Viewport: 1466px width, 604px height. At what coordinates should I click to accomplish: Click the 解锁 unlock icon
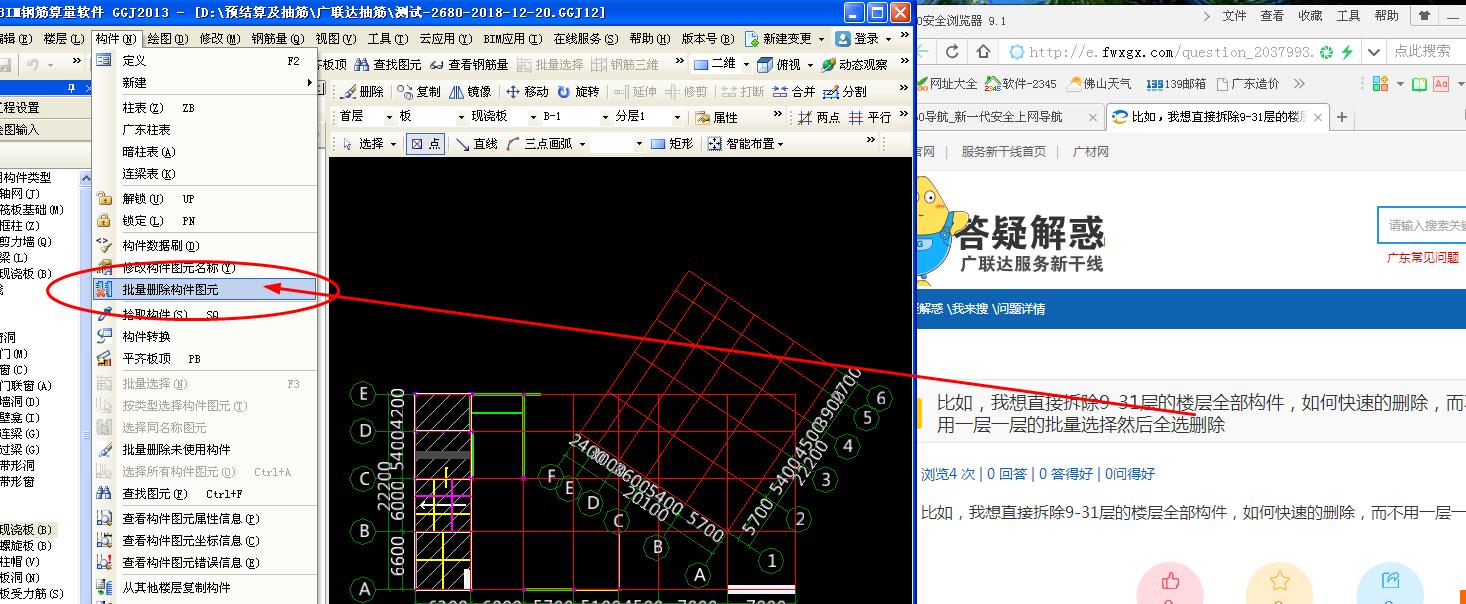(x=104, y=199)
